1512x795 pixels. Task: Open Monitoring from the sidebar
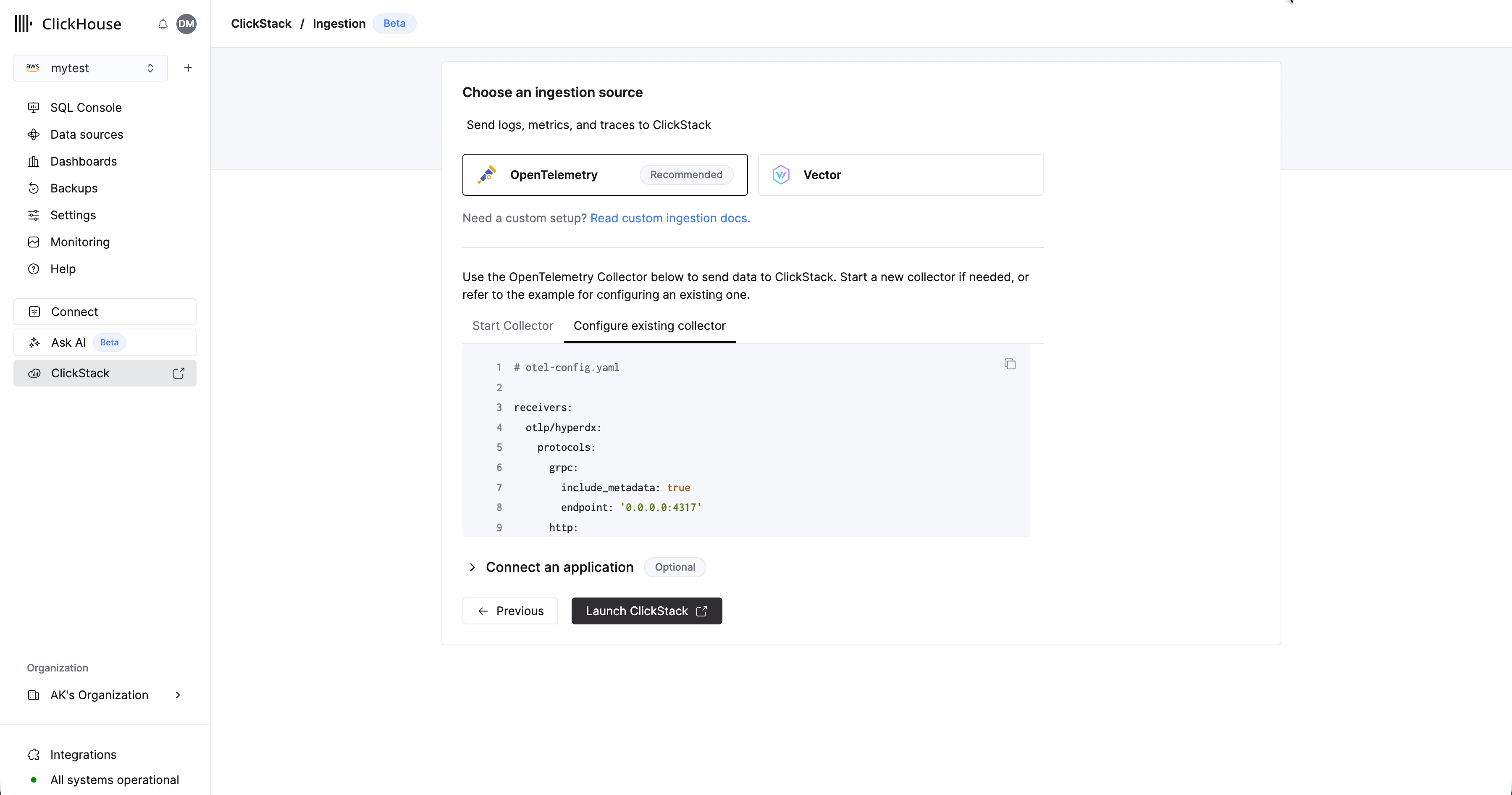click(80, 242)
